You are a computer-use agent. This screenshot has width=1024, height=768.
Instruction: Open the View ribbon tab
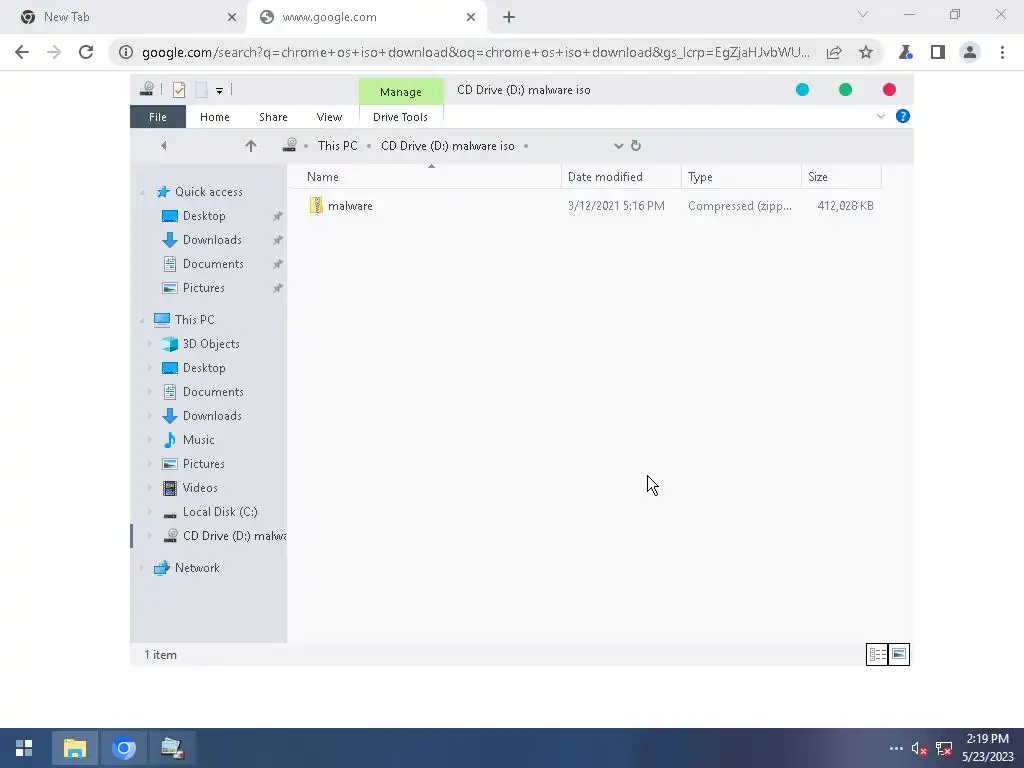329,117
